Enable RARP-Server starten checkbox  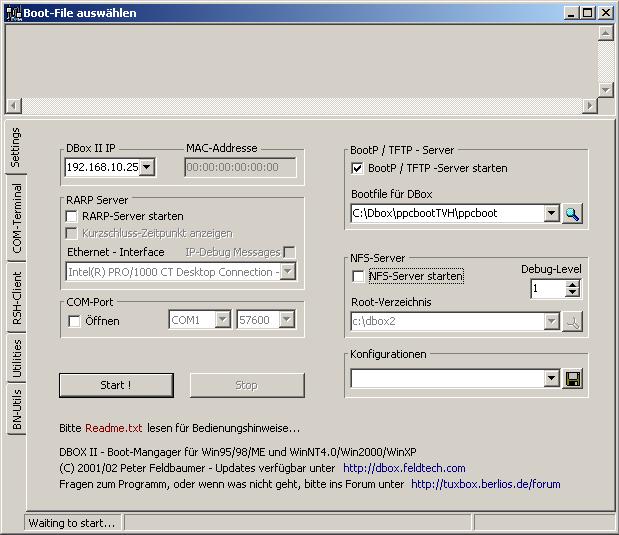click(x=71, y=216)
